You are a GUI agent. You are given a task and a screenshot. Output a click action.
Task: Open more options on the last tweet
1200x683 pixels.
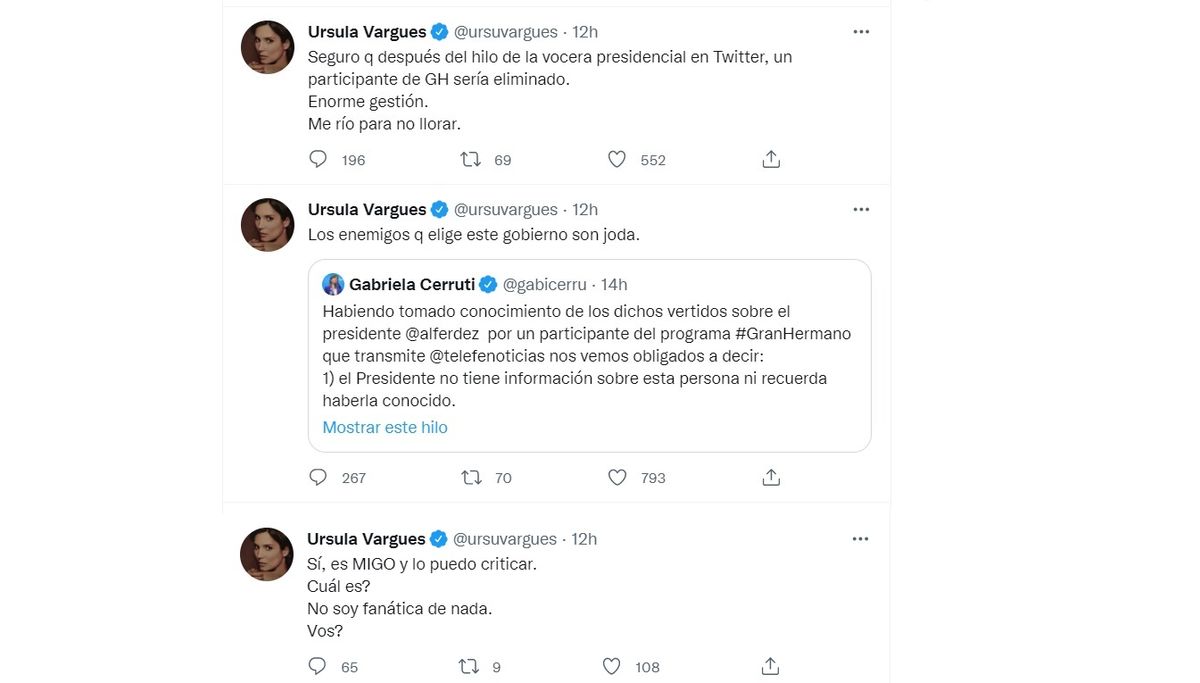pos(861,539)
